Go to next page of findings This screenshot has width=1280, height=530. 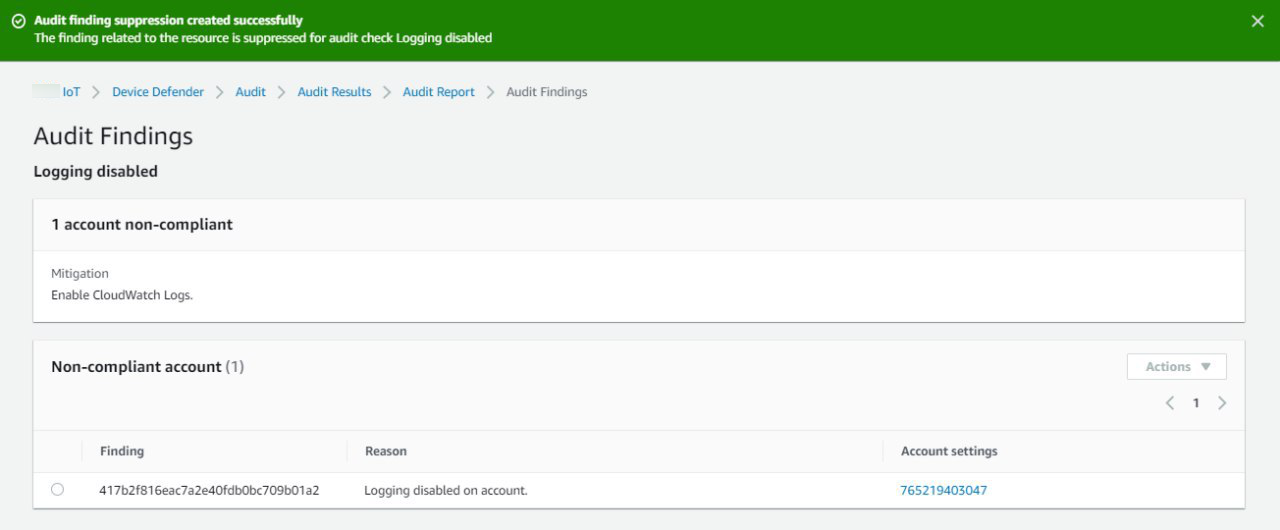click(x=1222, y=403)
